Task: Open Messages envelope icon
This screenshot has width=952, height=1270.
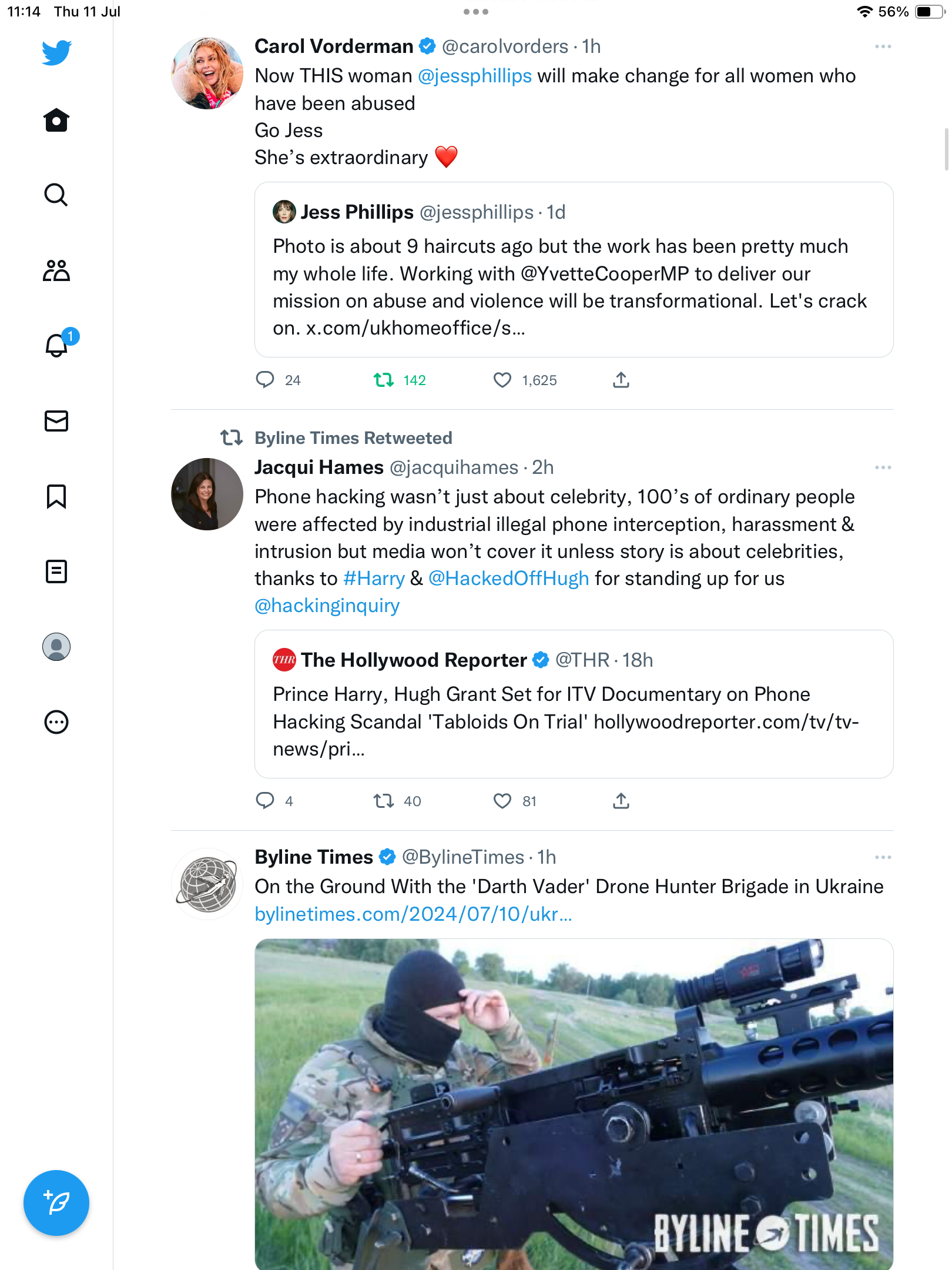Action: [x=56, y=421]
